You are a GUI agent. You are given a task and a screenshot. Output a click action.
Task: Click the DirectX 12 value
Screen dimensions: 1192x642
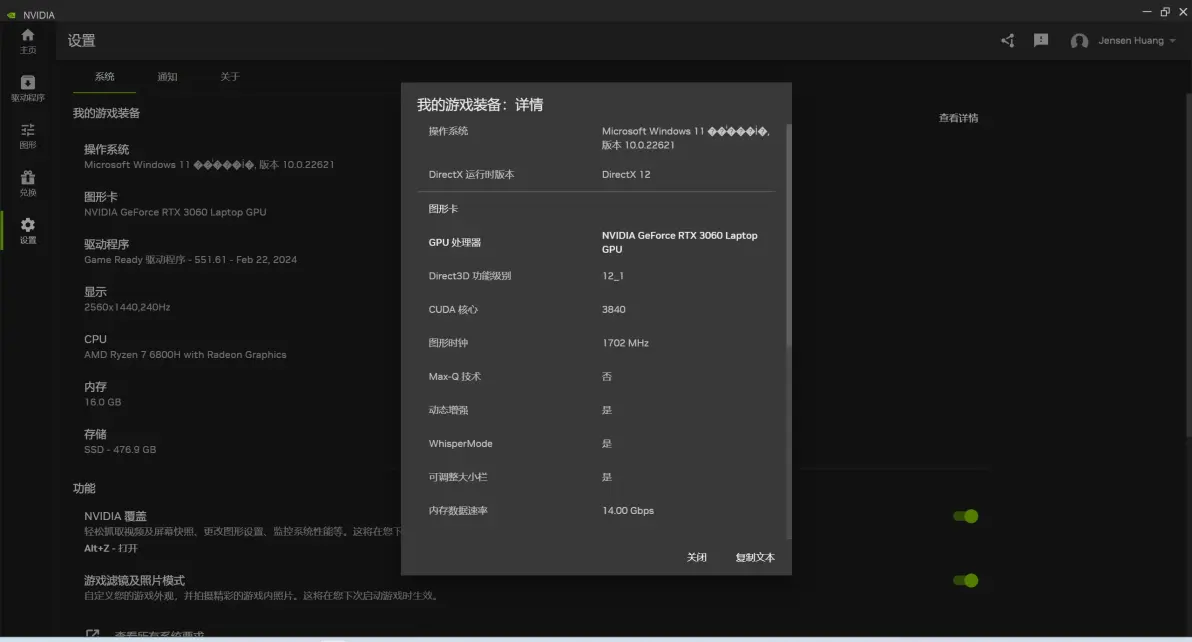[626, 174]
